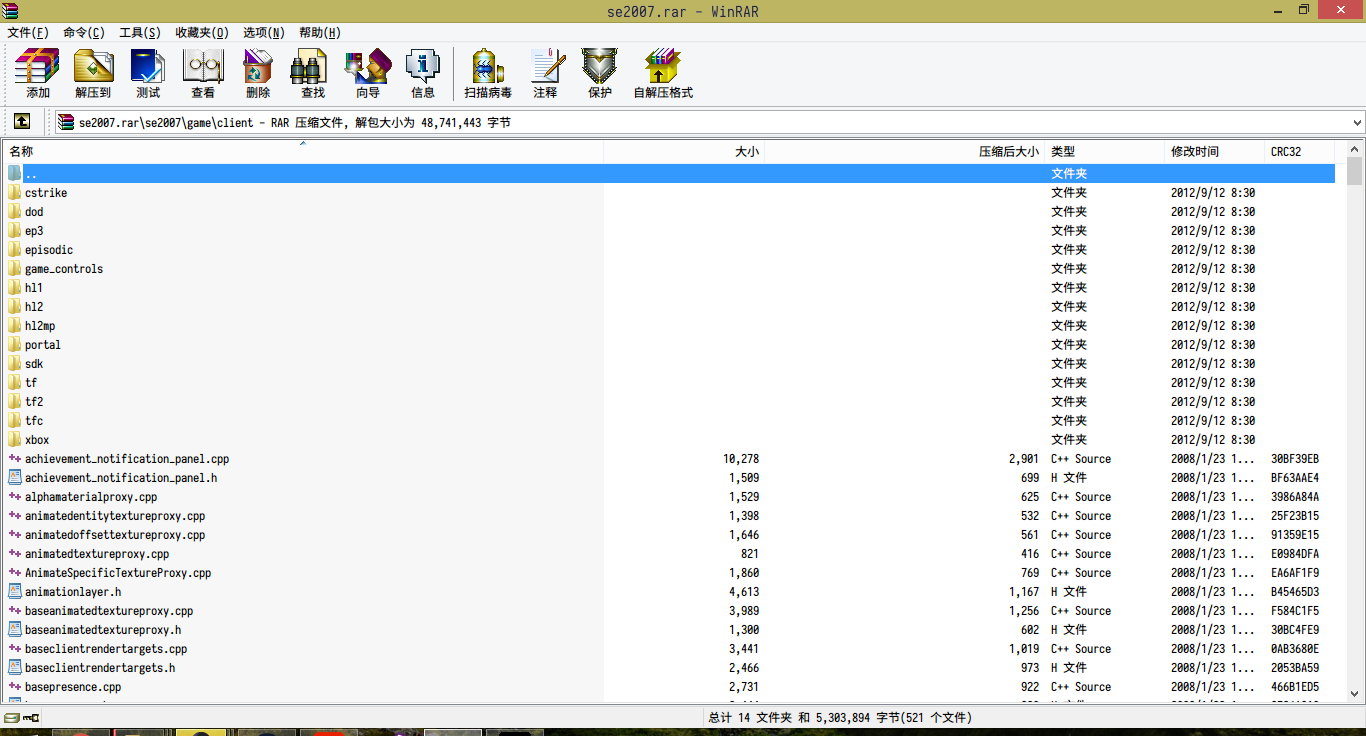Viewport: 1366px width, 736px height.
Task: Open the 收藏夹(O) menu
Action: [202, 33]
